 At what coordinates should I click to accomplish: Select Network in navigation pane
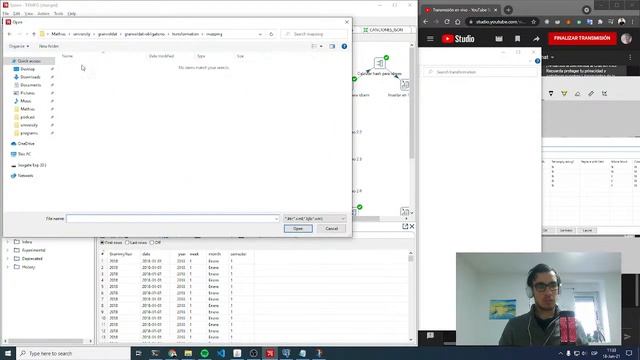point(25,176)
